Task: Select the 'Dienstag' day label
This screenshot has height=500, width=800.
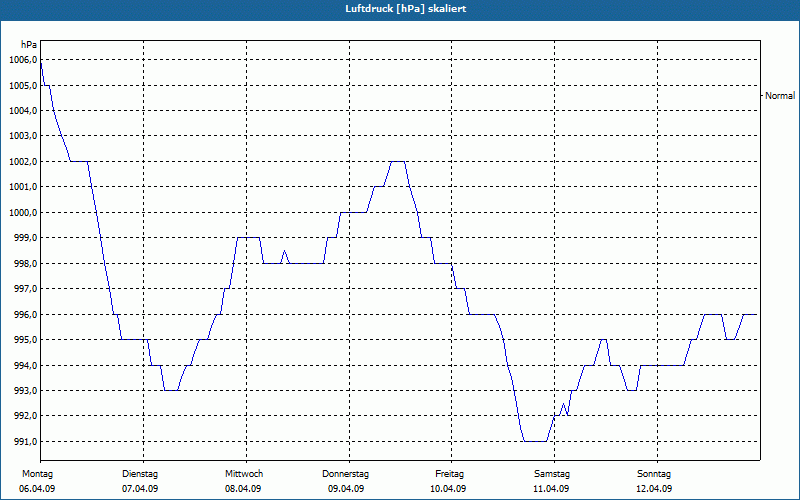Action: click(140, 474)
